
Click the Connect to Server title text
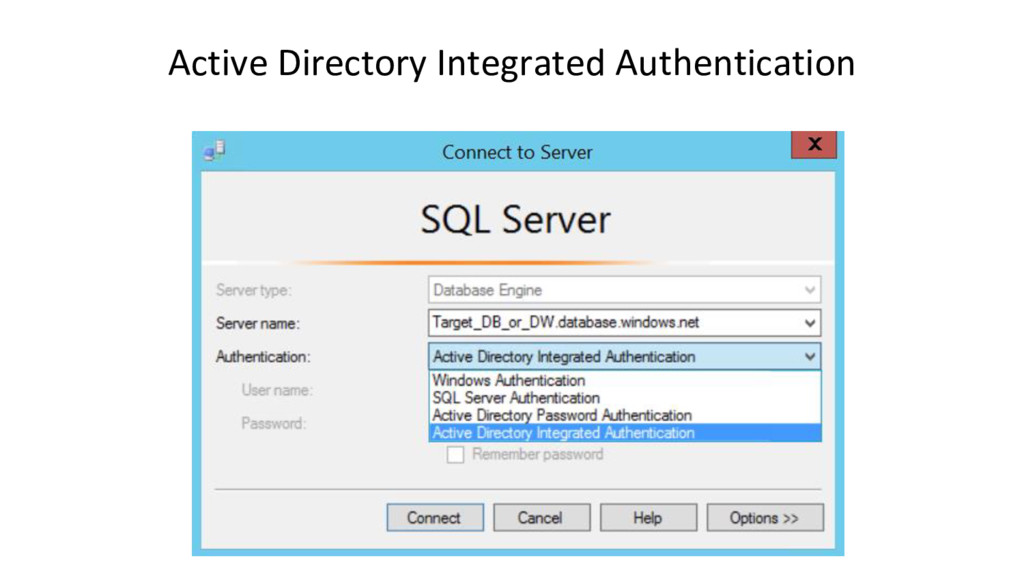pyautogui.click(x=517, y=152)
